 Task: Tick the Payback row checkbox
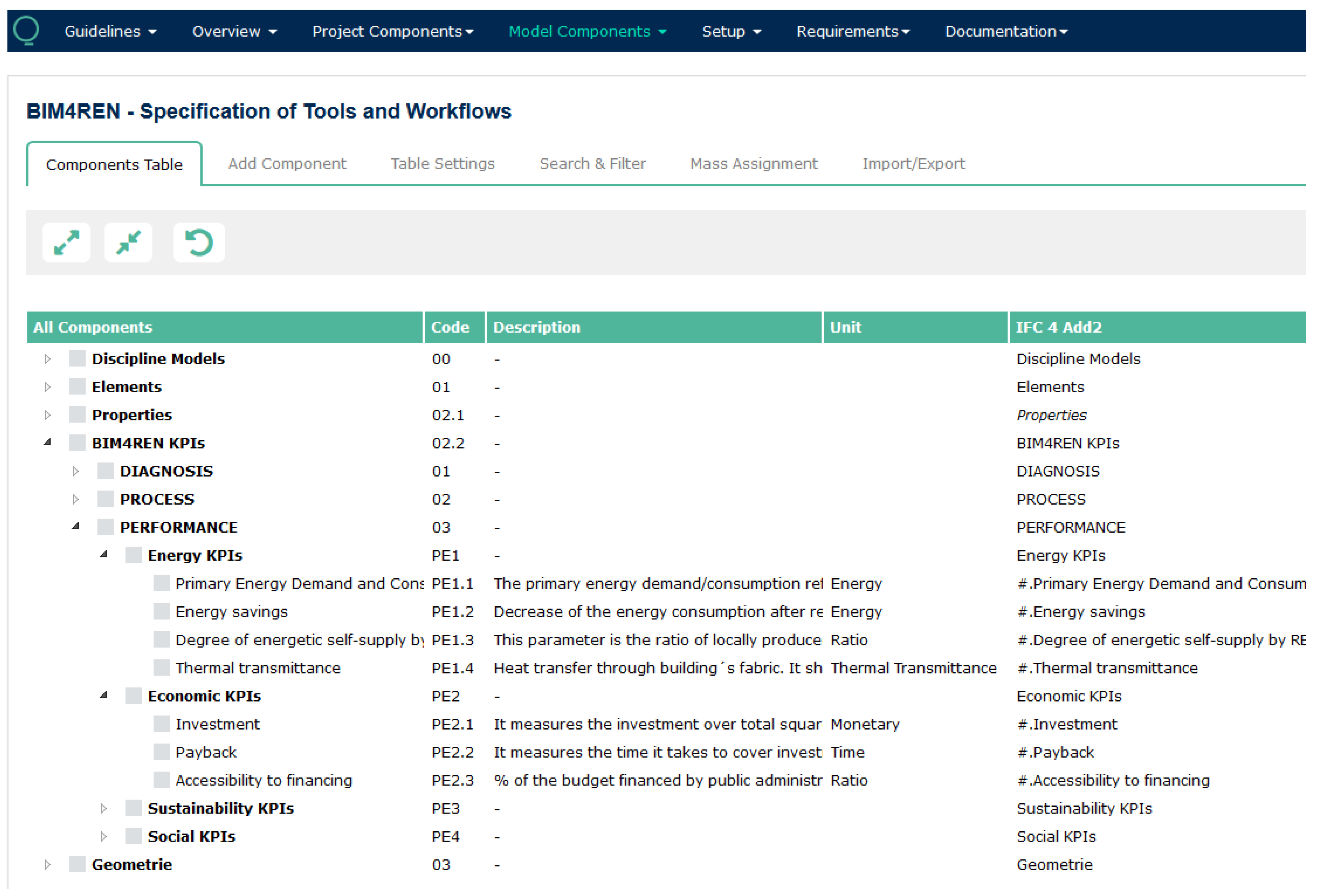(x=162, y=752)
